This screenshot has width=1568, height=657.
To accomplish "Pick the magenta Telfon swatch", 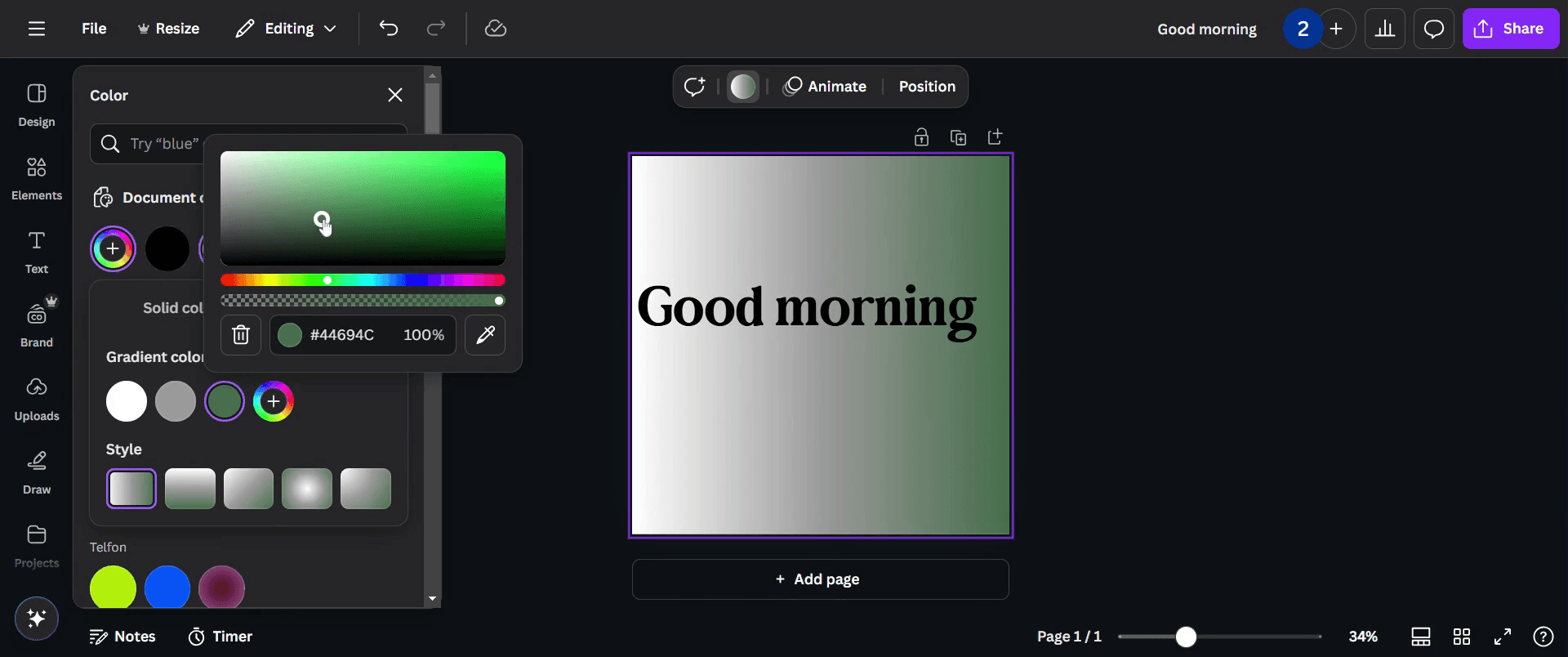I will (x=221, y=588).
